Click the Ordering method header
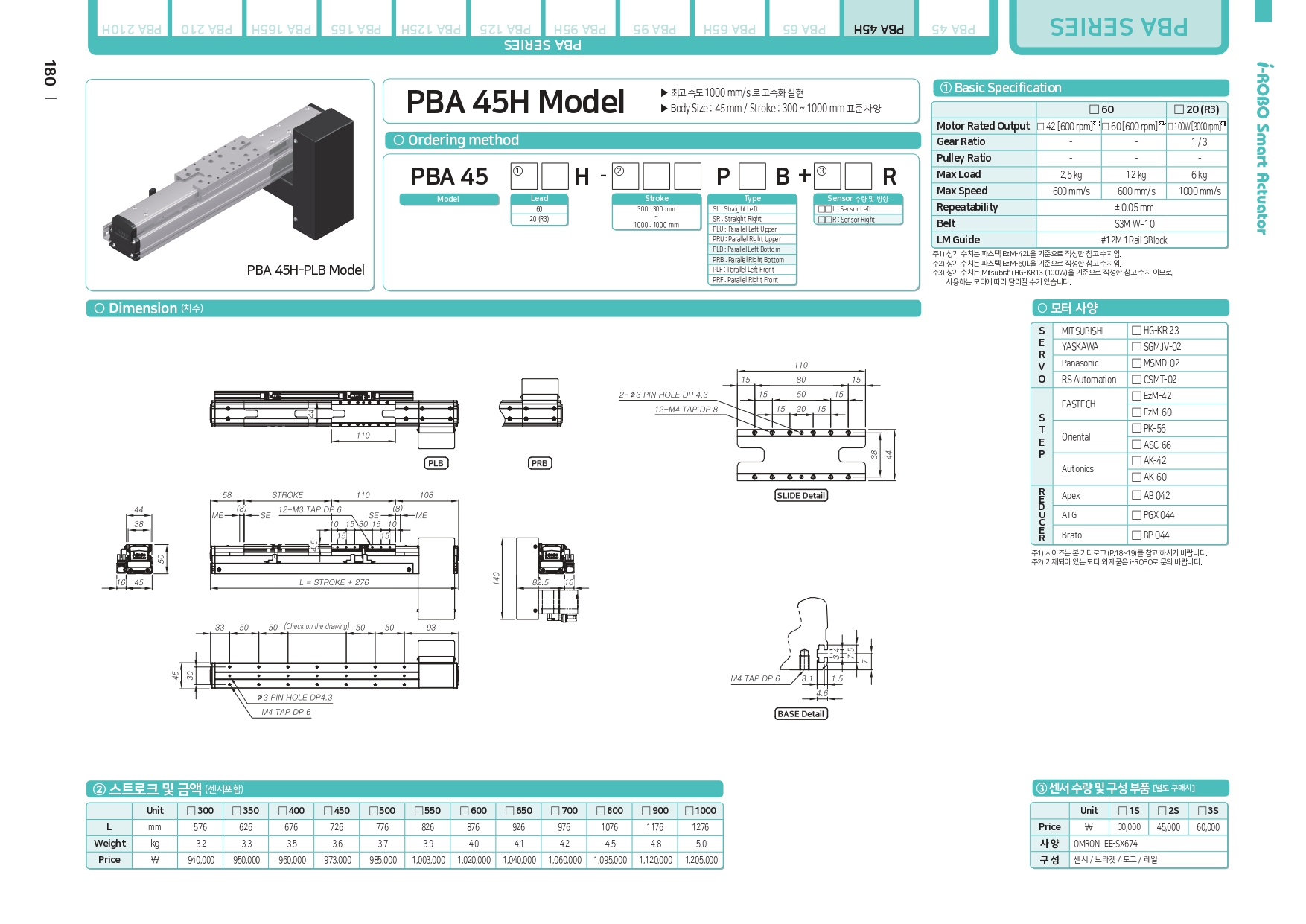Screen dimensions: 1306x924 [652, 140]
